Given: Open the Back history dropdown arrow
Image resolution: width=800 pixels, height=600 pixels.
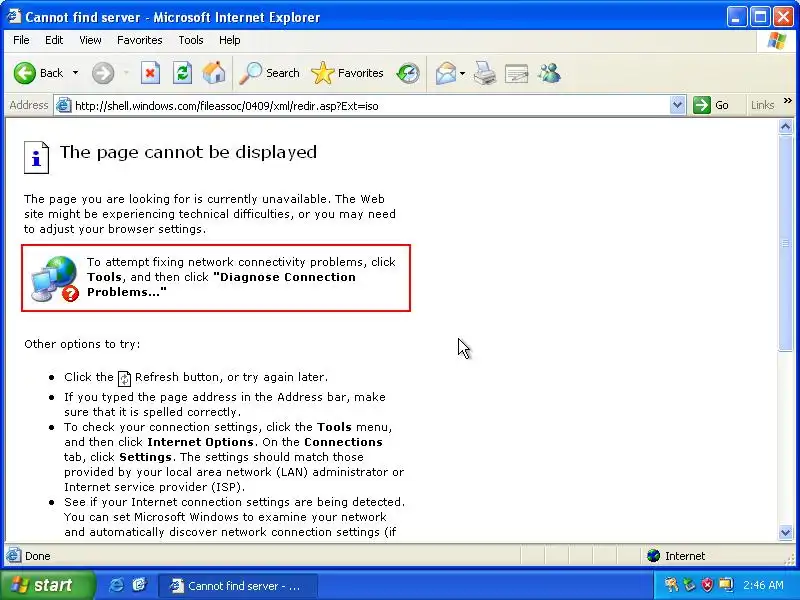Looking at the screenshot, I should (x=76, y=73).
